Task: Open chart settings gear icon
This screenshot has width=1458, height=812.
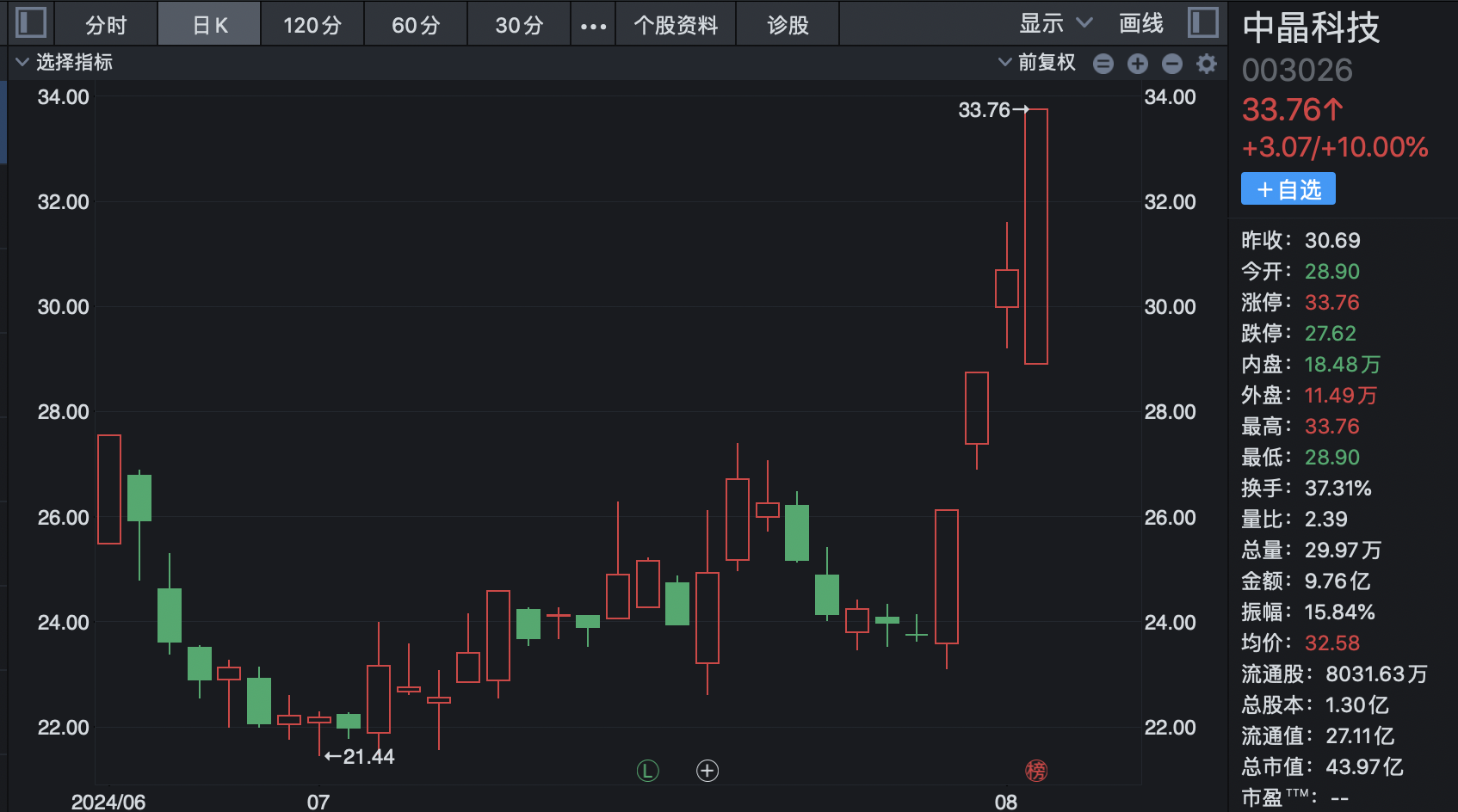Action: pyautogui.click(x=1207, y=64)
